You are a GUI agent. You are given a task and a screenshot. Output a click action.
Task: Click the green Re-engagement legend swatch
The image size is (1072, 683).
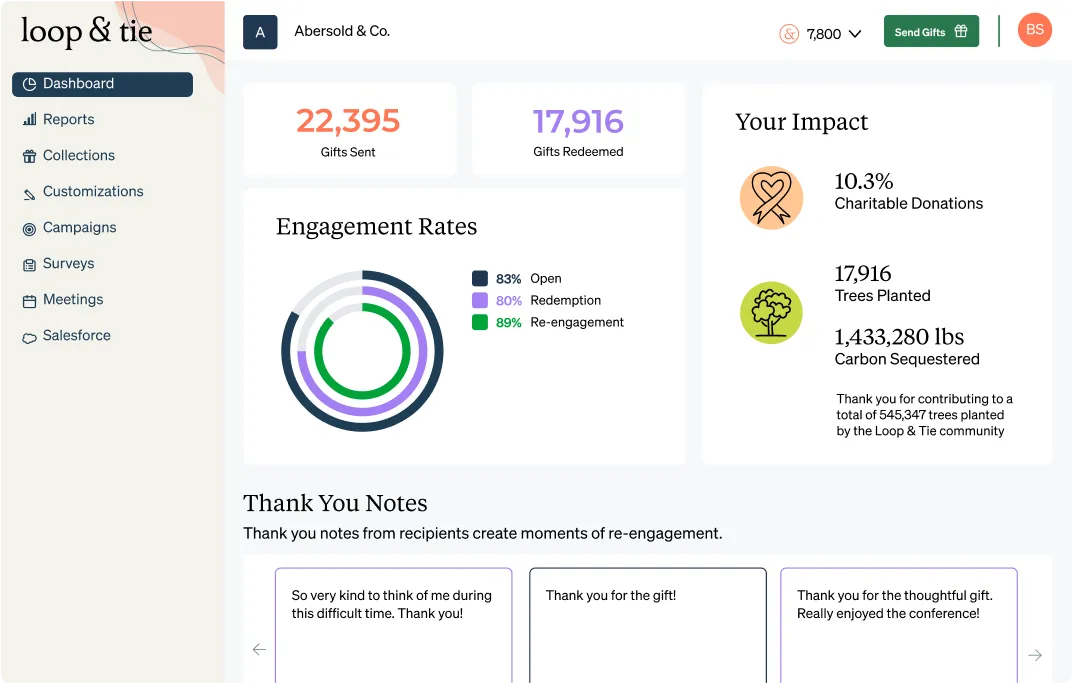coord(480,322)
